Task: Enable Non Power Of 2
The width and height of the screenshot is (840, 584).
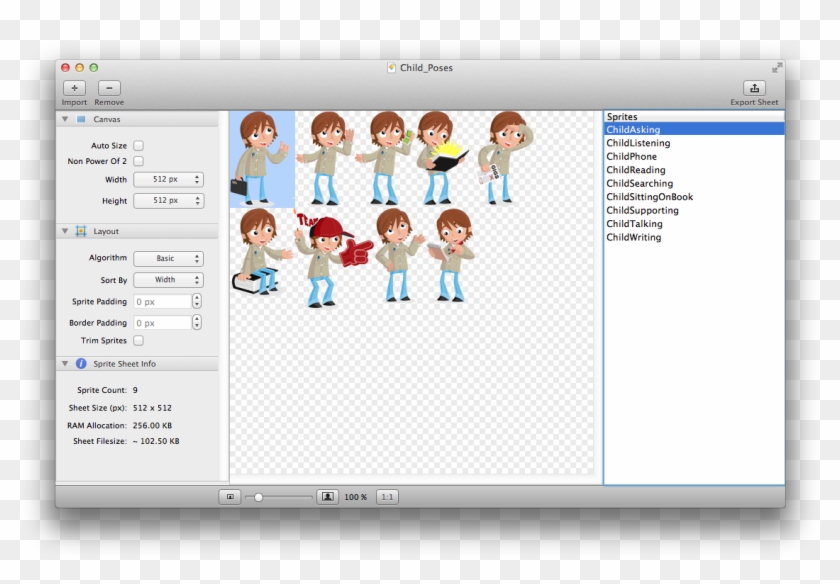Action: pos(137,161)
